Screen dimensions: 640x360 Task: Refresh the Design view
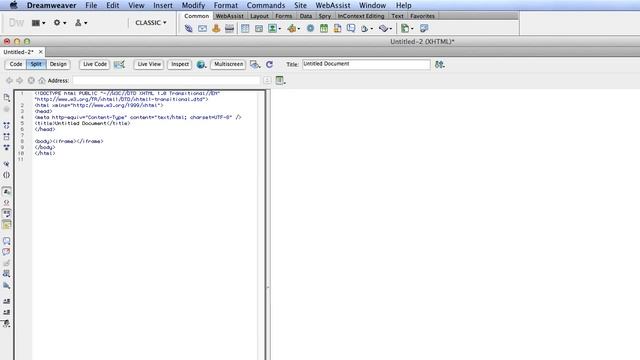tap(269, 64)
